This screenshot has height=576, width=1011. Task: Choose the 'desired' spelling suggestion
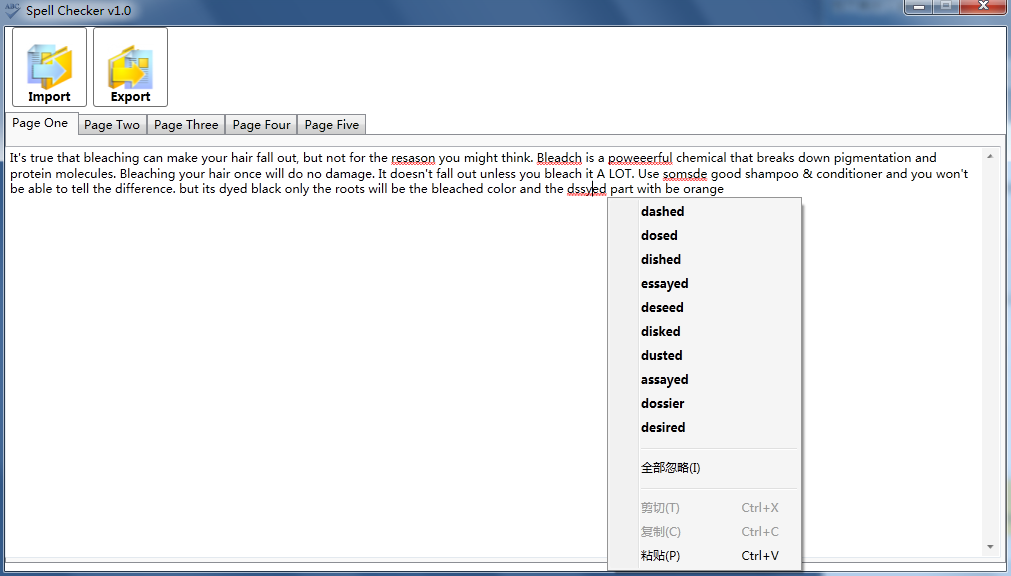[663, 428]
